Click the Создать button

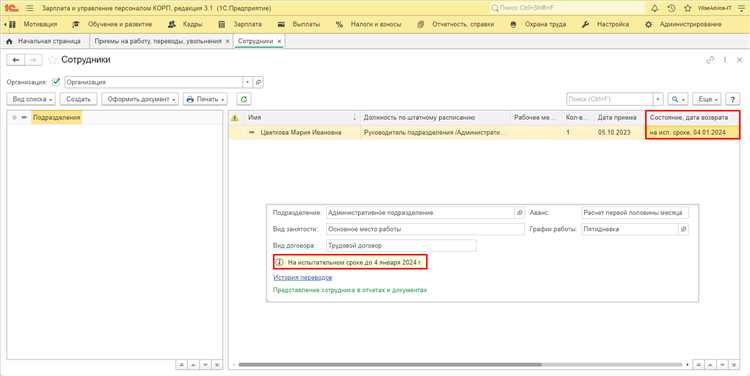click(x=78, y=99)
